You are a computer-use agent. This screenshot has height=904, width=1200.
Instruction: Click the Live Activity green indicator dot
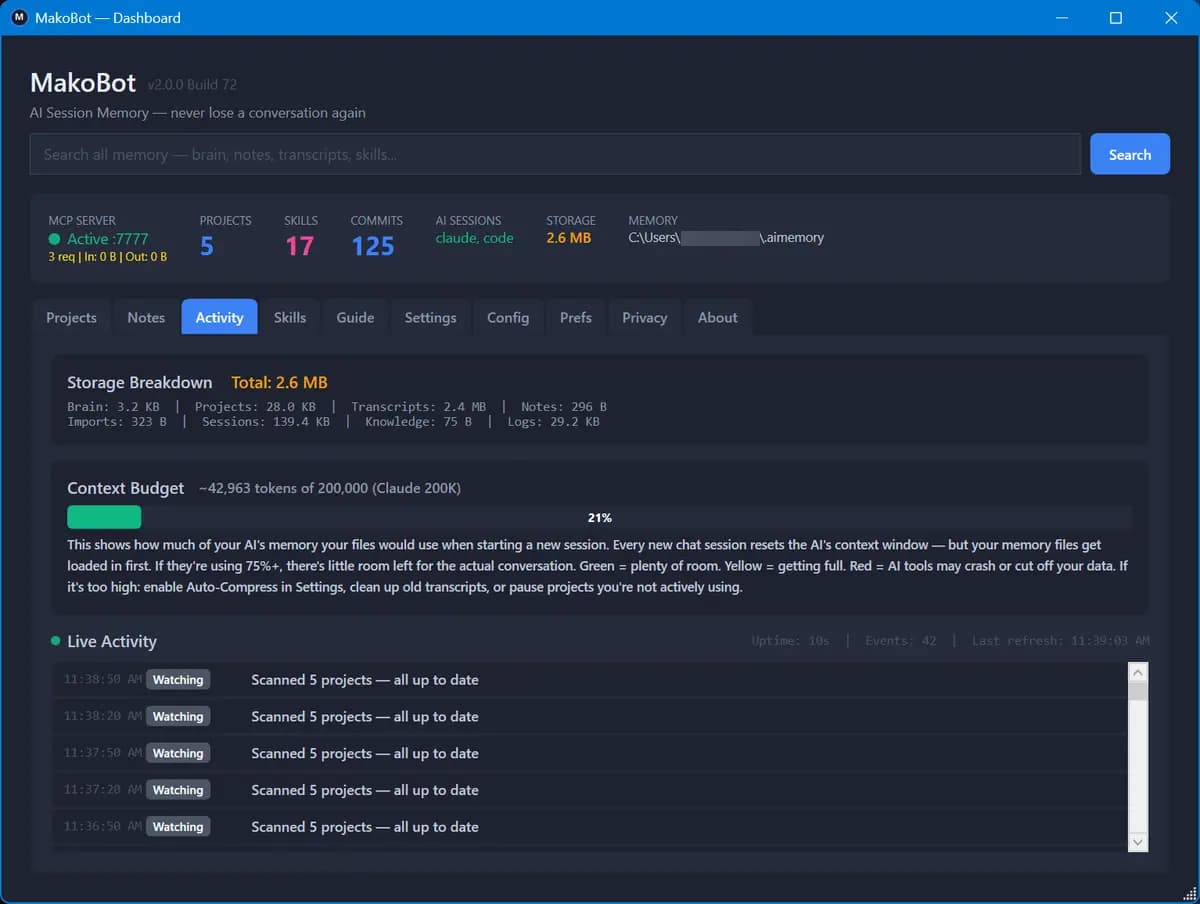coord(55,641)
